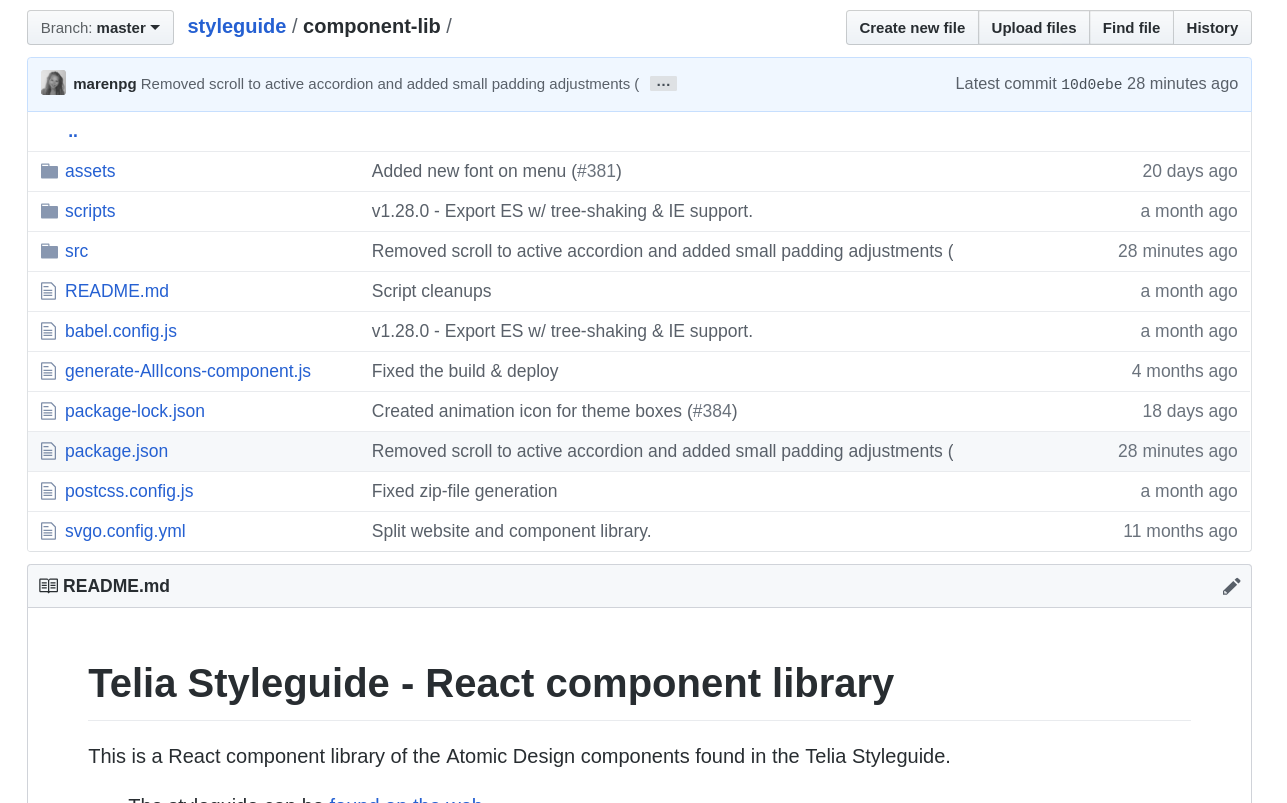Click the postcss.config.js file icon

pyautogui.click(x=48, y=491)
